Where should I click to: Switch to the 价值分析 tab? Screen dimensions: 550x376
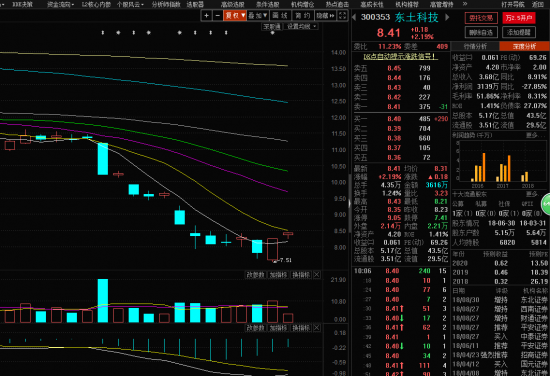(x=475, y=46)
